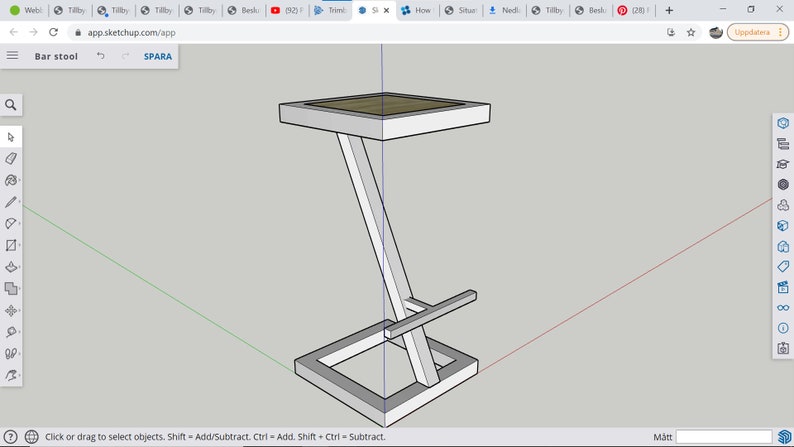Click the wooden seat top of stool

[385, 105]
